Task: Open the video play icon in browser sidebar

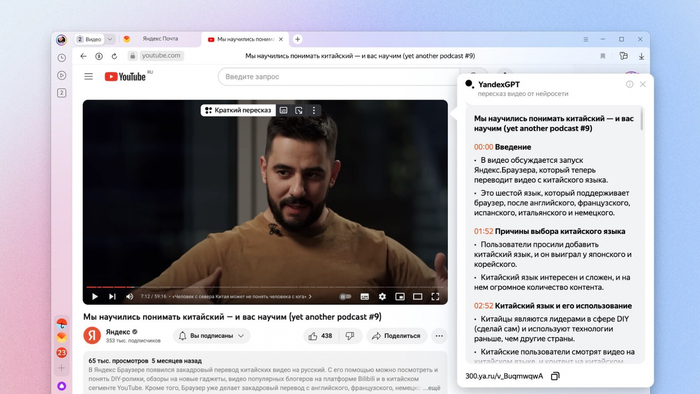Action: click(x=62, y=75)
